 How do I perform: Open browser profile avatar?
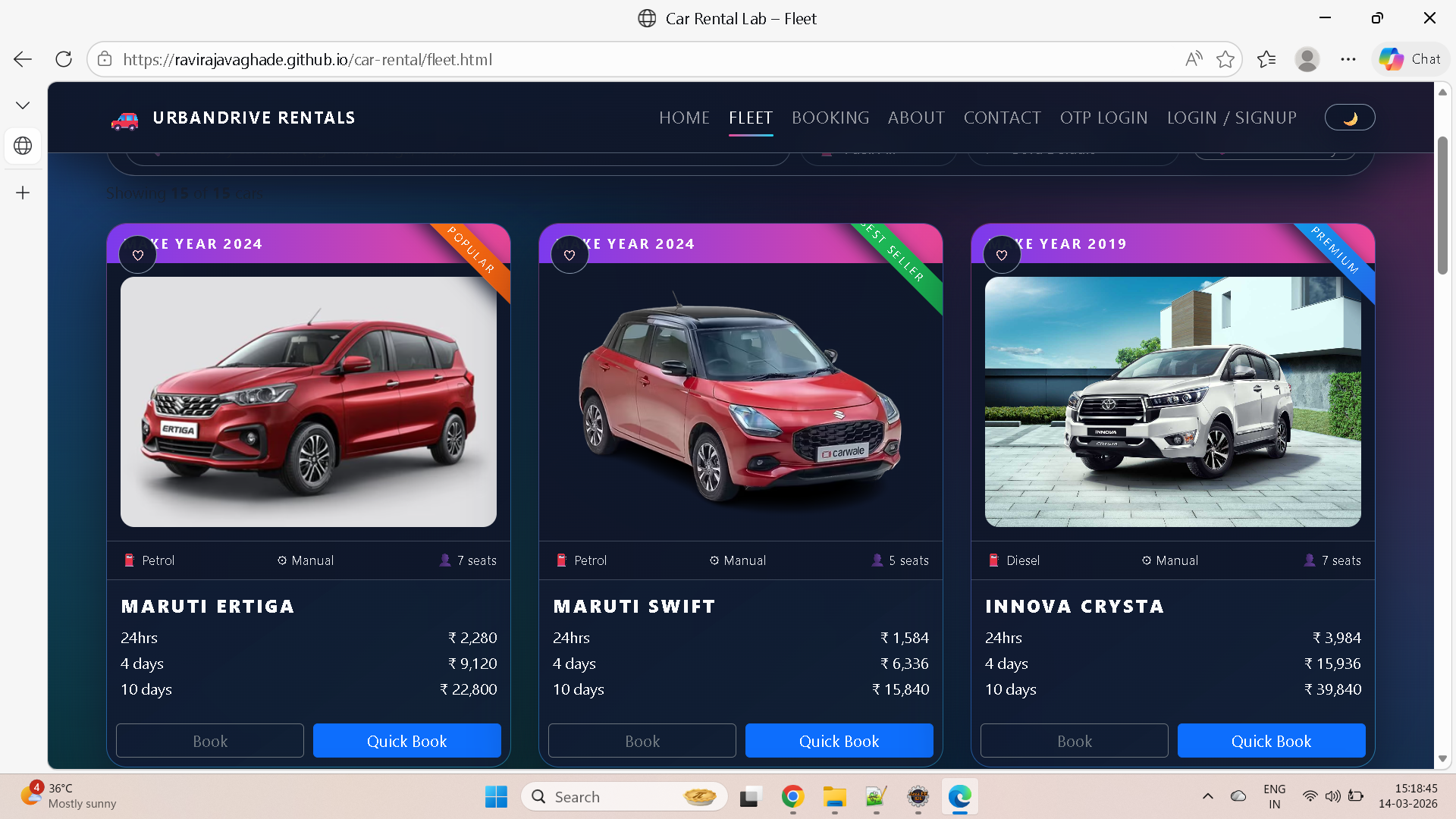(x=1307, y=59)
